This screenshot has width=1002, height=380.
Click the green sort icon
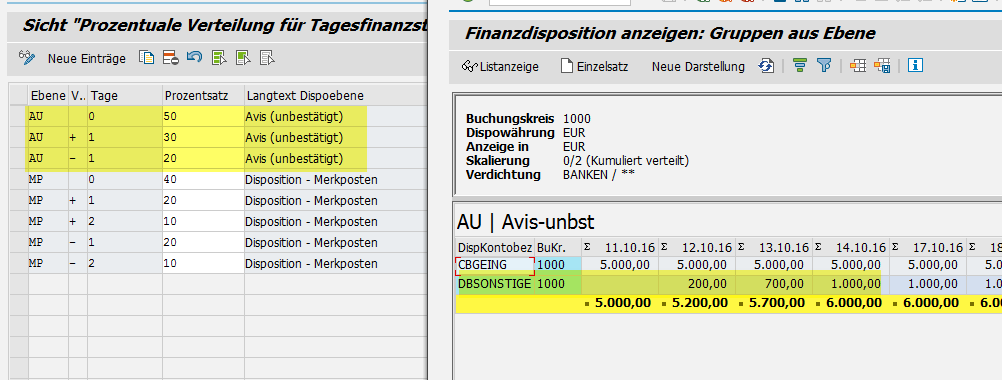pos(799,66)
